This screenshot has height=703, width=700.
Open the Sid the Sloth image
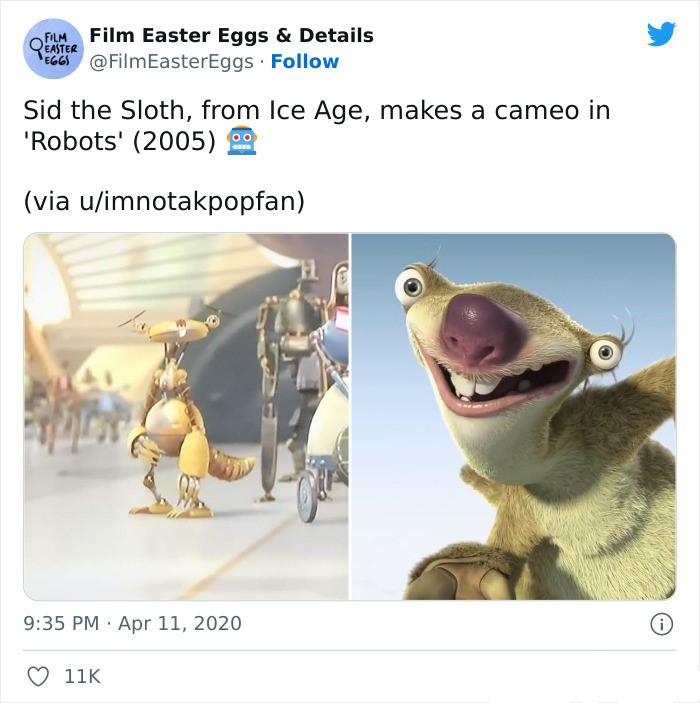point(513,417)
